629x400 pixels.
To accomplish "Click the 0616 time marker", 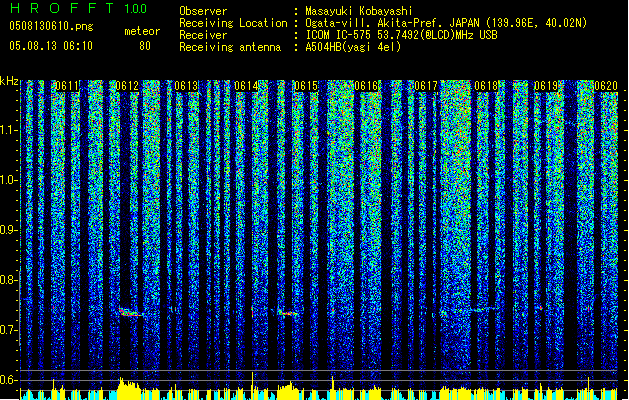I will [366, 86].
